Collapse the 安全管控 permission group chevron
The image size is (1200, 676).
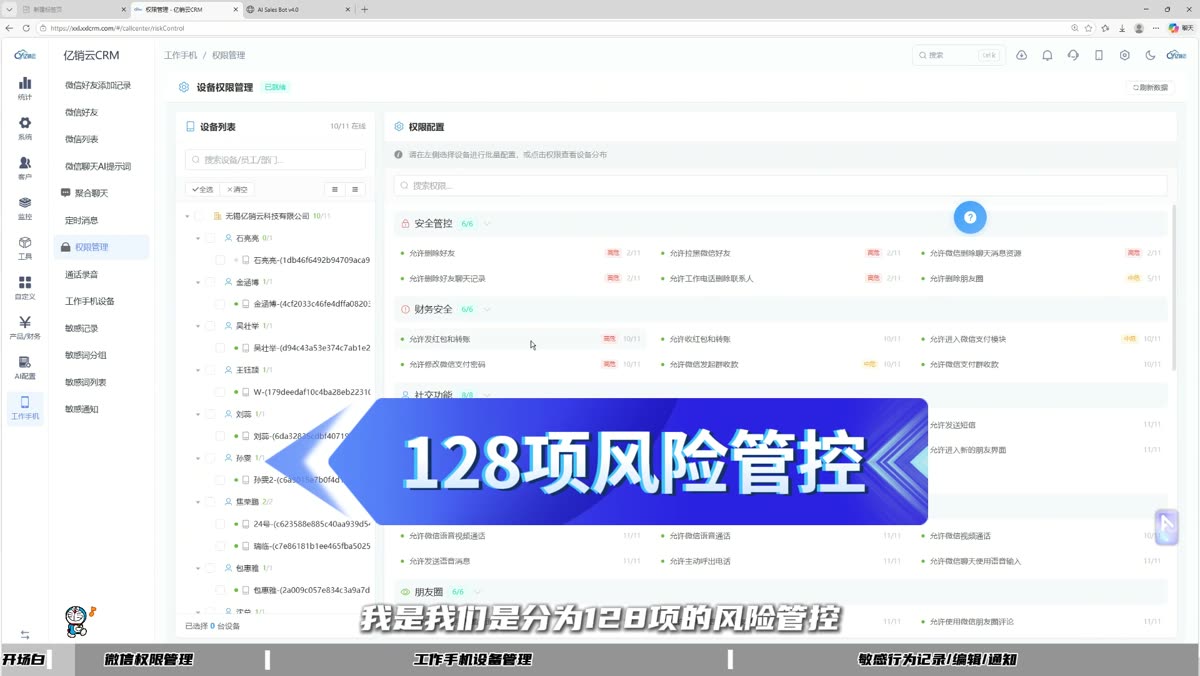(x=487, y=224)
